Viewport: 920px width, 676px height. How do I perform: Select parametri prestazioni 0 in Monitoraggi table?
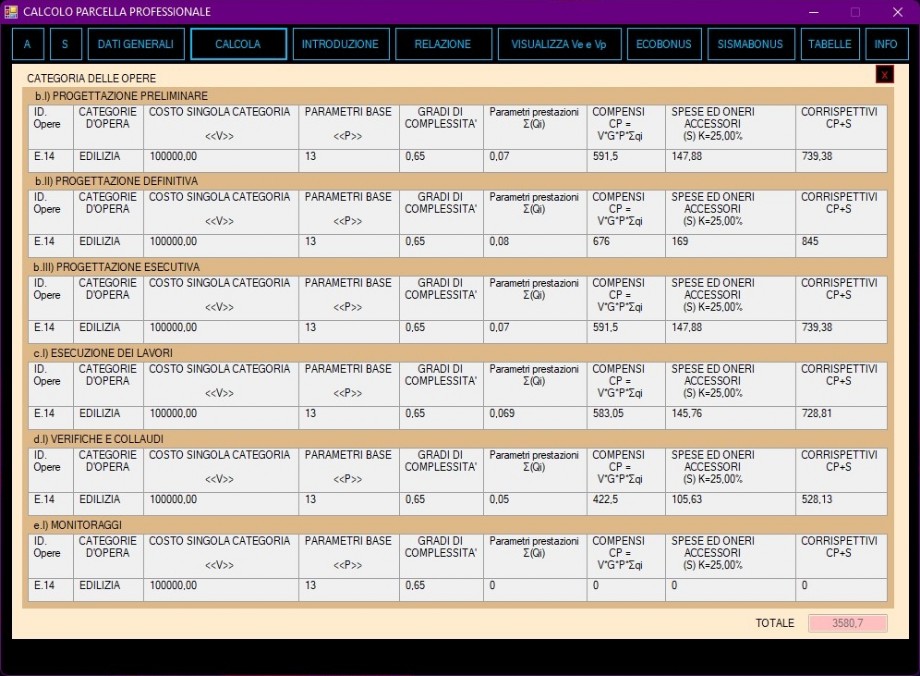(x=535, y=590)
